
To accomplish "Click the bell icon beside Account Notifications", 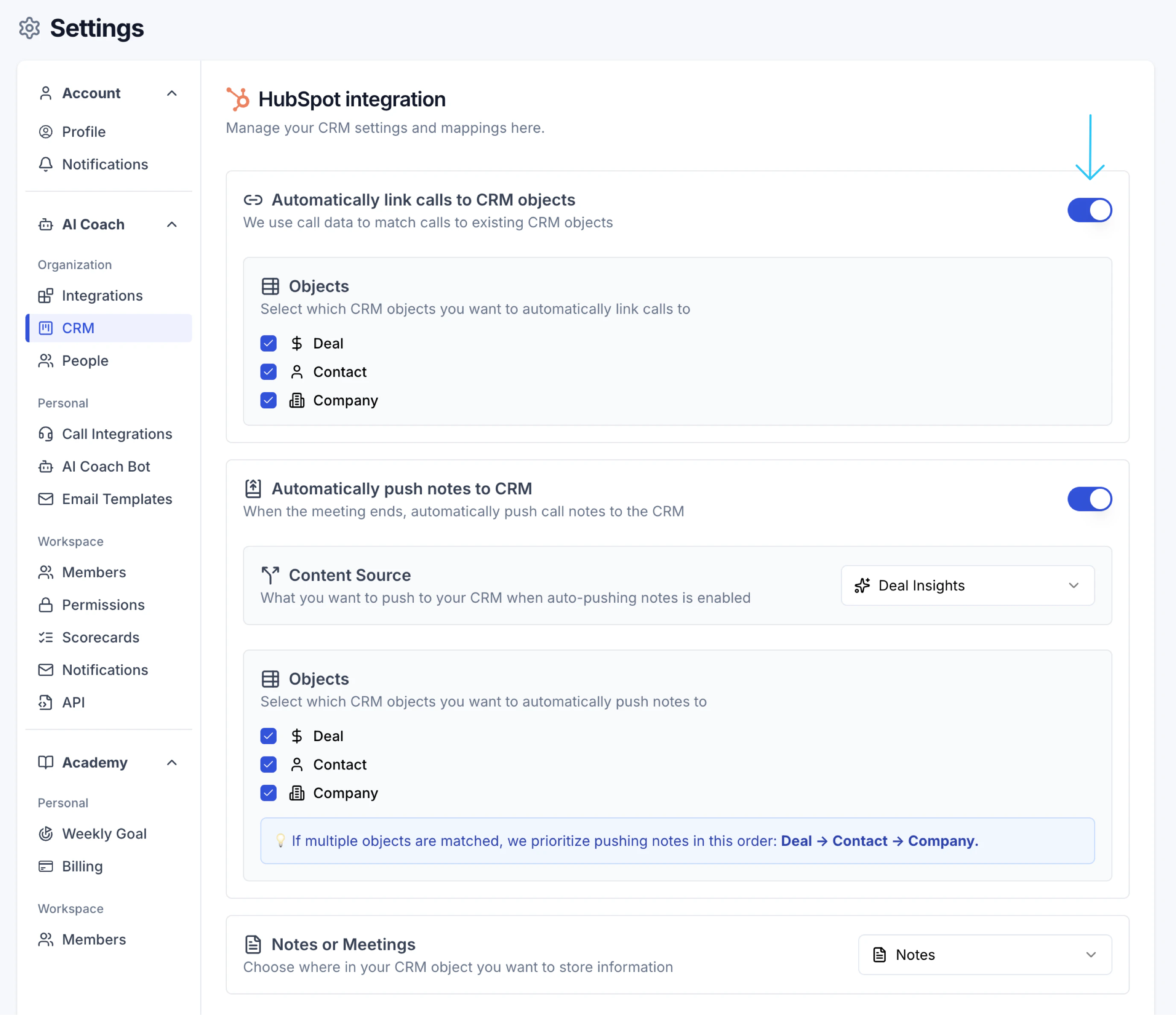I will coord(46,164).
